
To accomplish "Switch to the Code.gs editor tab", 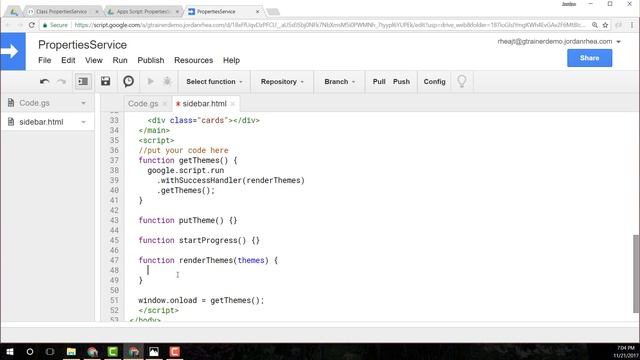I will pos(143,104).
